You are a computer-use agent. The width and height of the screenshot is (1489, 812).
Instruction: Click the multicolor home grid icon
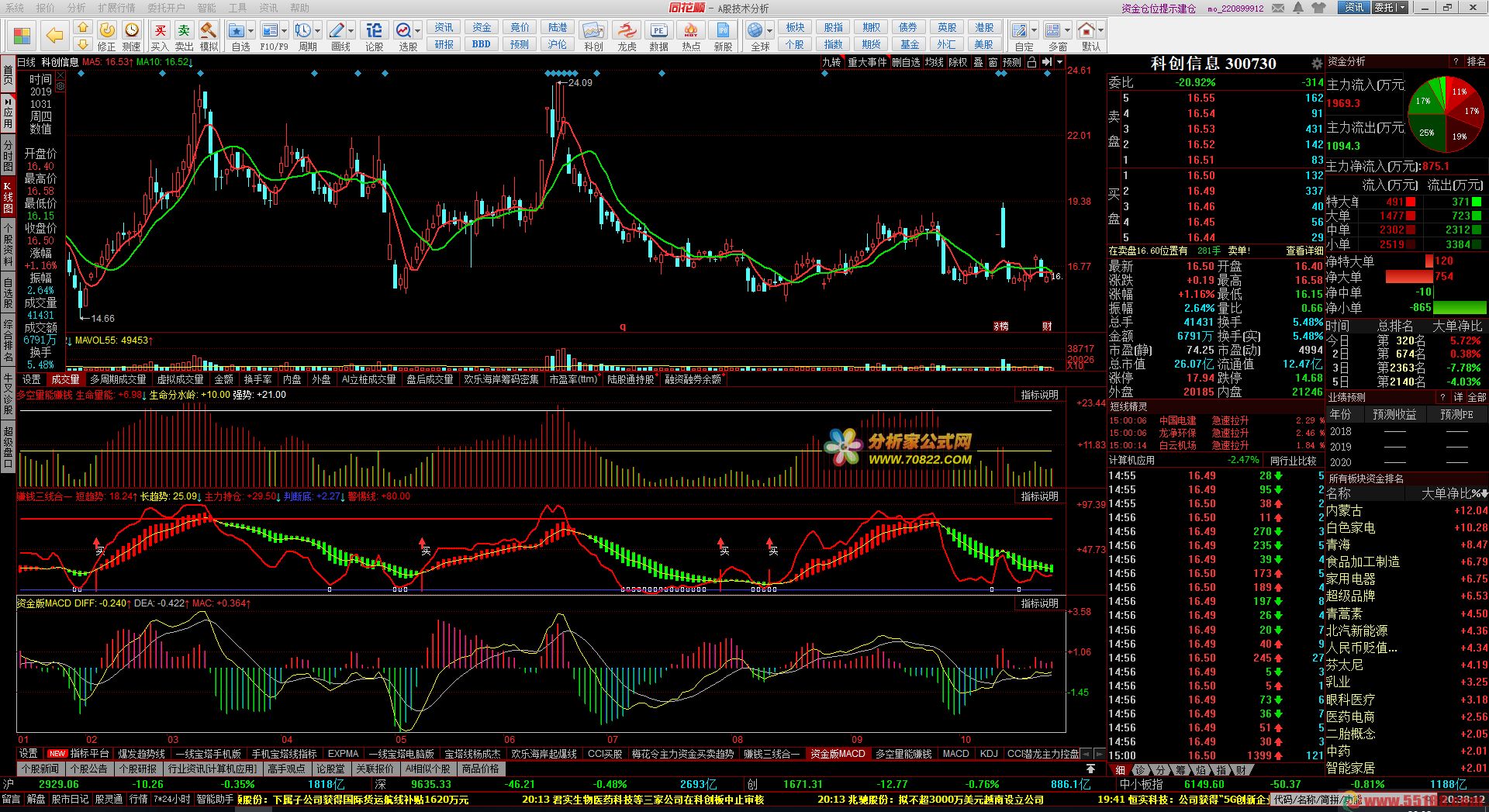22,36
